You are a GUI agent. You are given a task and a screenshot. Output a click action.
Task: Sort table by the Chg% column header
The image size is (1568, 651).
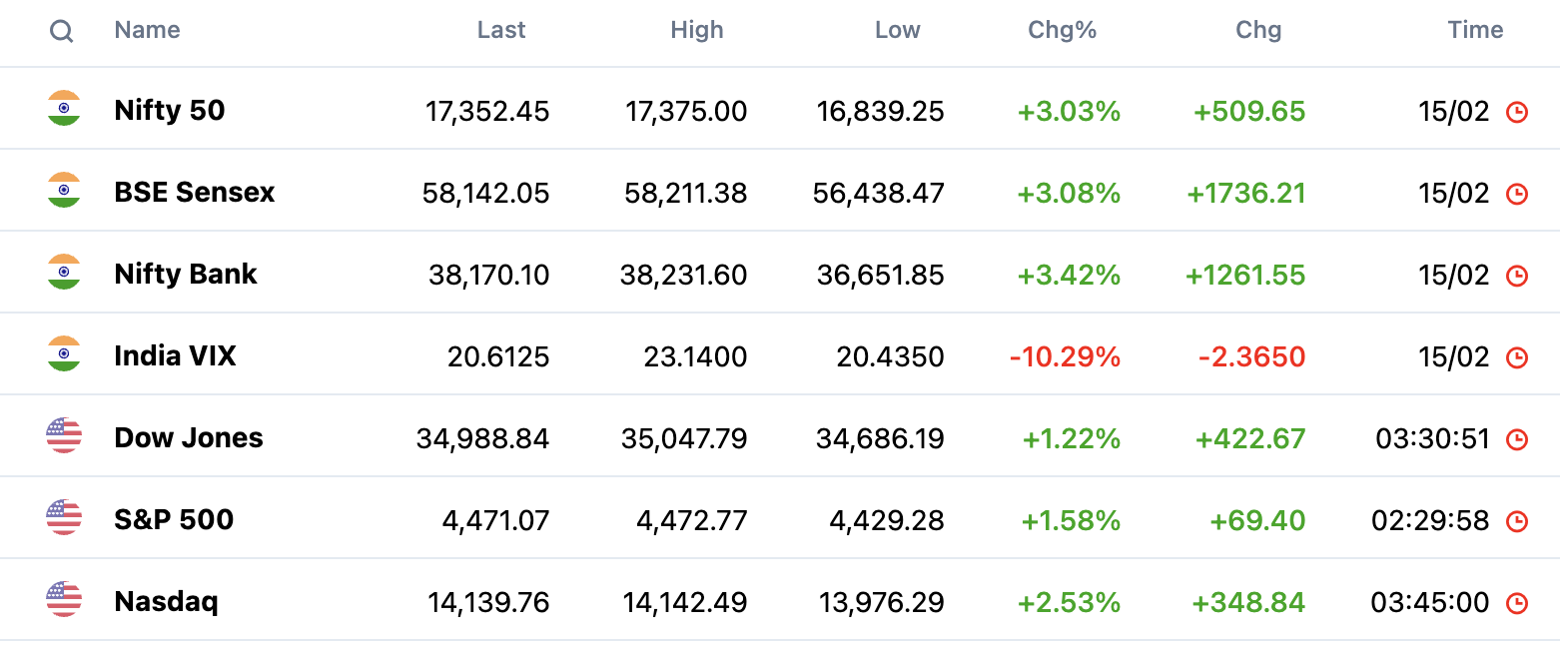[x=1062, y=30]
